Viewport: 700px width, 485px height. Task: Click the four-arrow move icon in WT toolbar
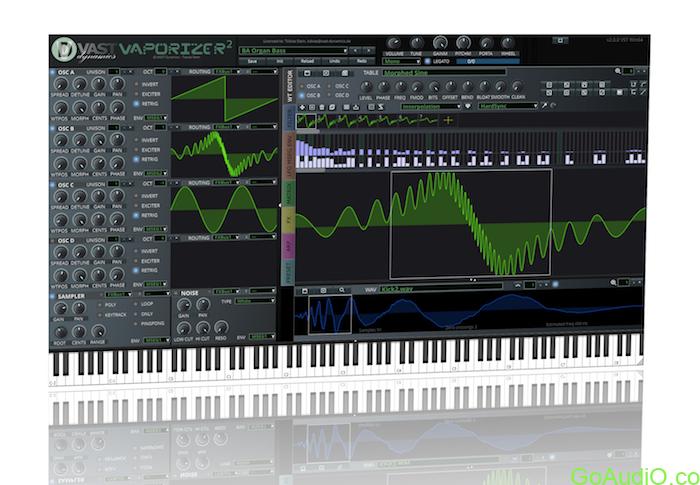click(x=302, y=107)
